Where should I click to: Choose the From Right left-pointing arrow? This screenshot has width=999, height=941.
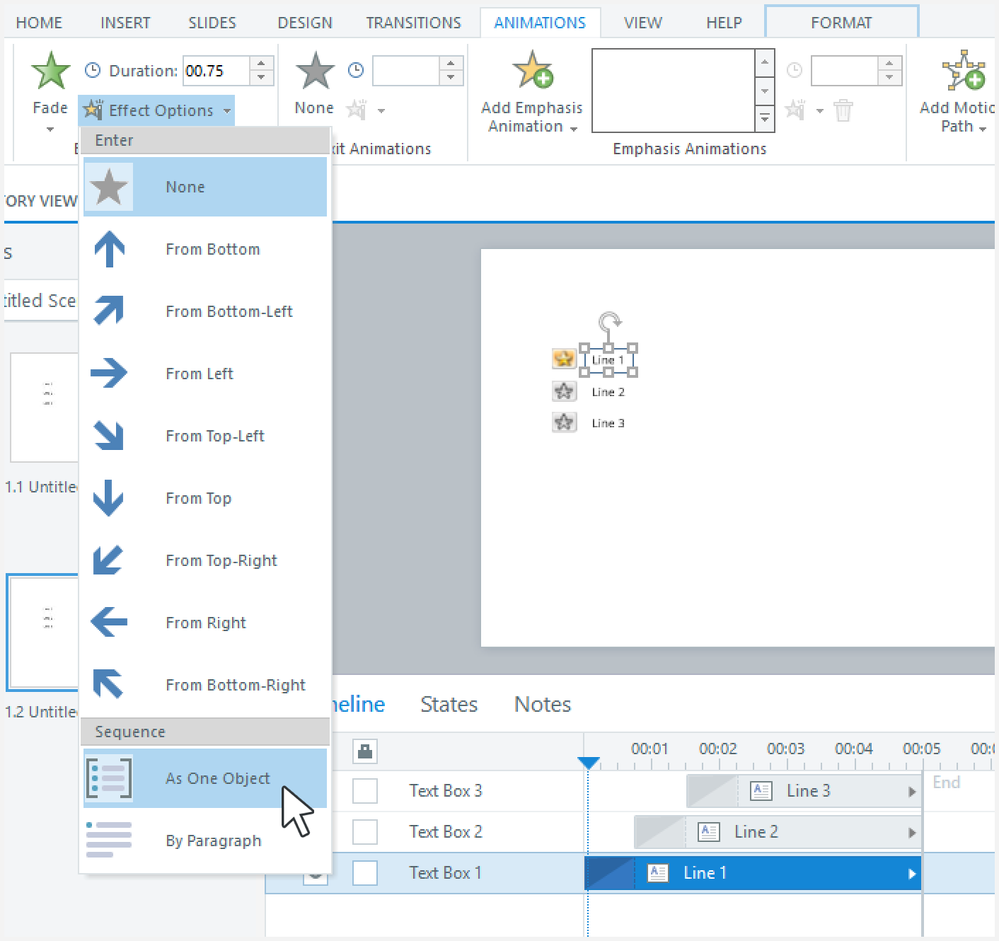pos(109,622)
